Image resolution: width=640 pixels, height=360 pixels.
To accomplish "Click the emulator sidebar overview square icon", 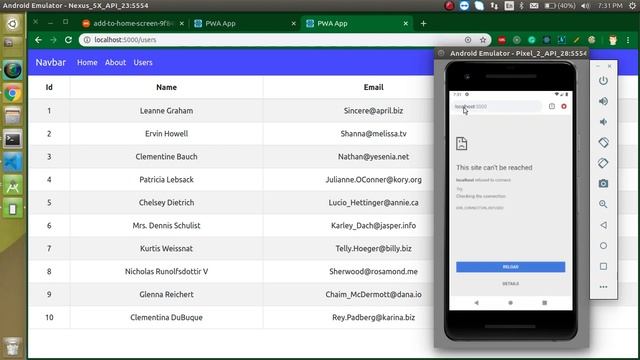I will (x=603, y=266).
